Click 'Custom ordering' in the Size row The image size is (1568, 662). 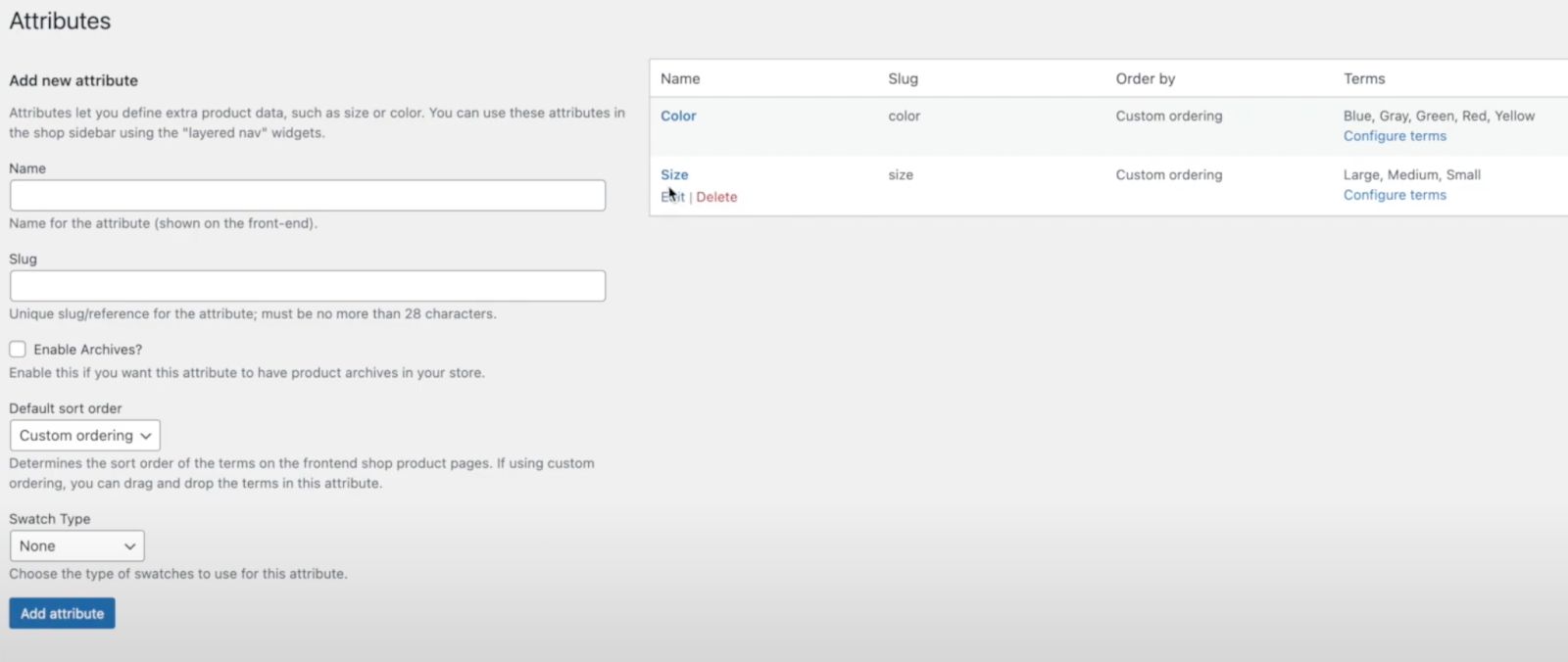pyautogui.click(x=1169, y=174)
